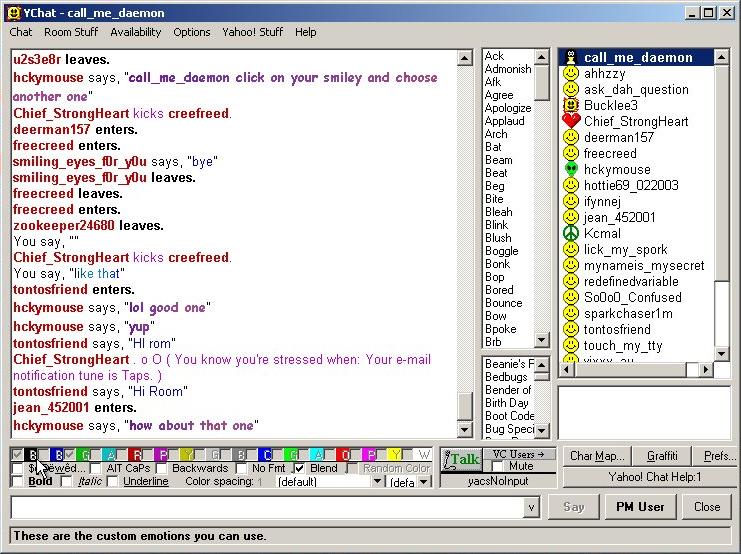Image resolution: width=741 pixels, height=554 pixels.
Task: Click the YChat smiley icon in title bar
Action: coord(14,12)
